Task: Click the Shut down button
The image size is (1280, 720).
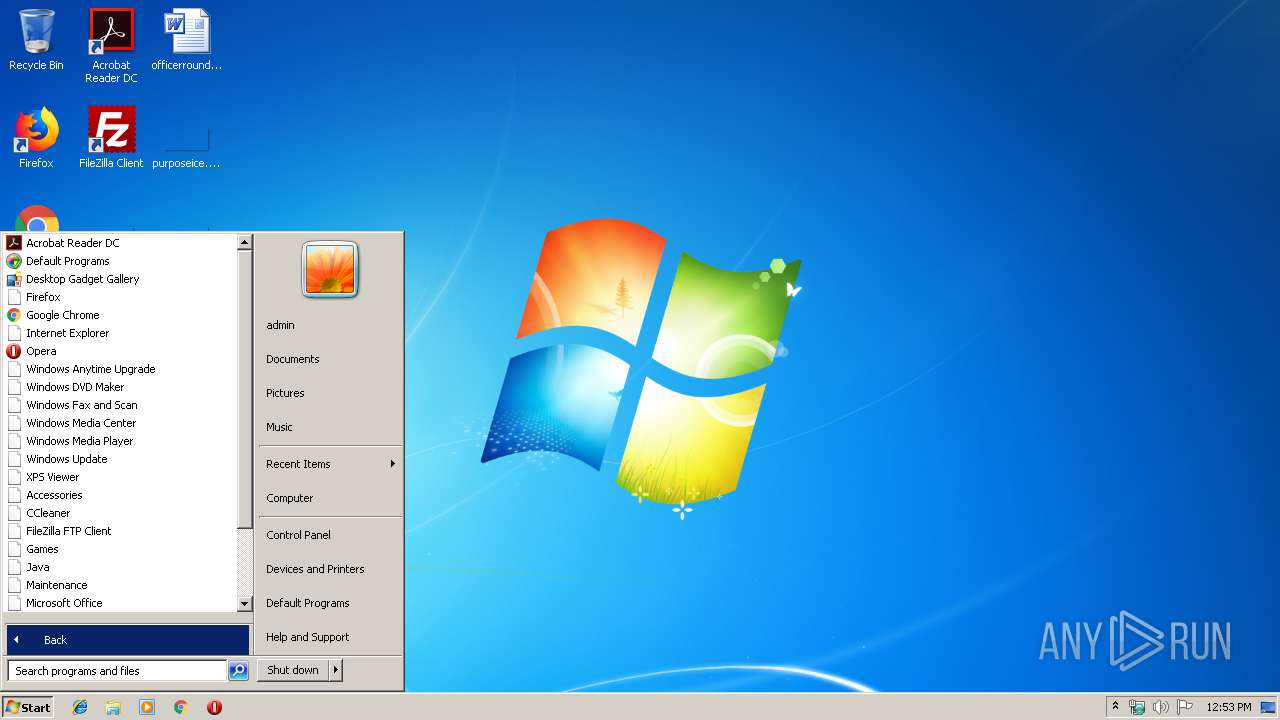Action: point(293,670)
